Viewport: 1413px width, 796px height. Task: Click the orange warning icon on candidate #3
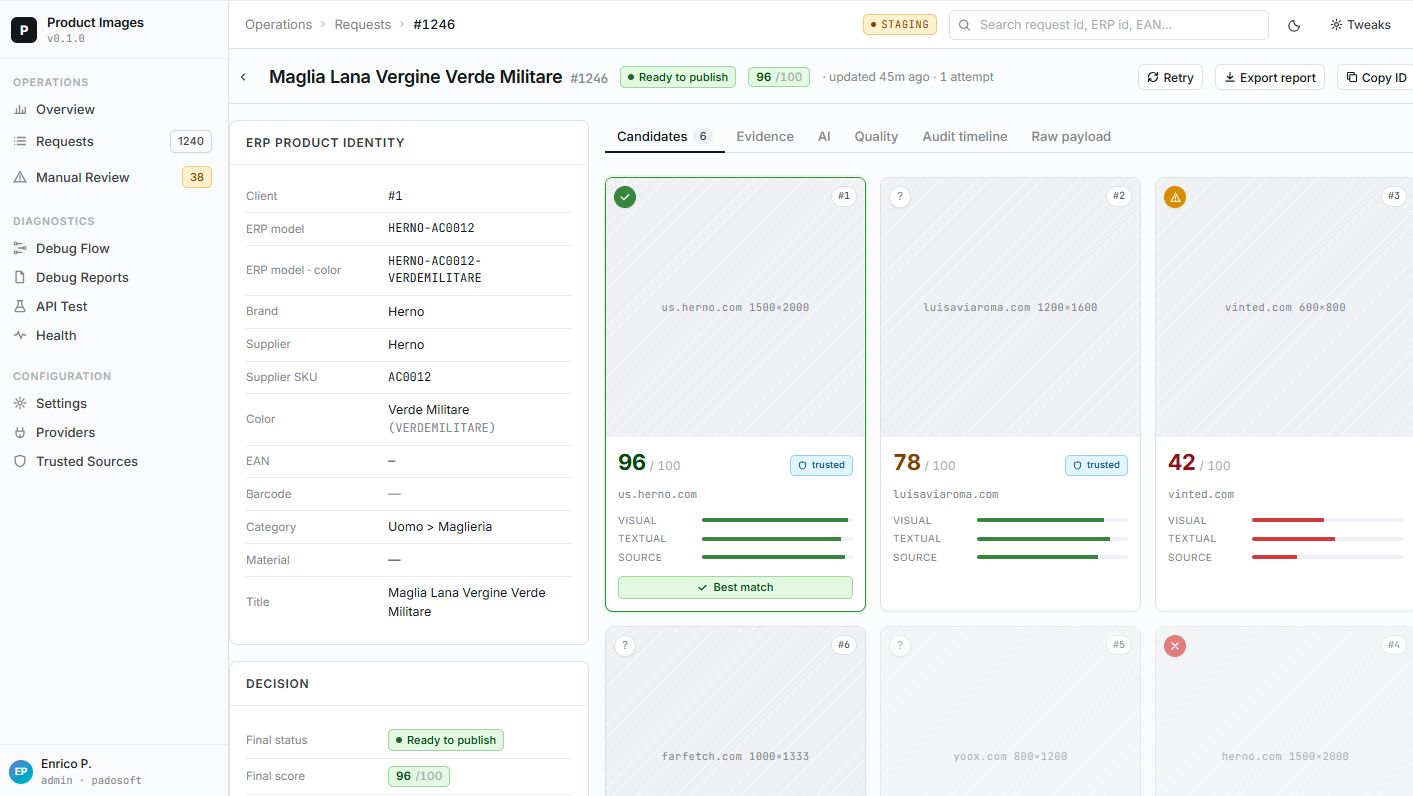click(1175, 197)
